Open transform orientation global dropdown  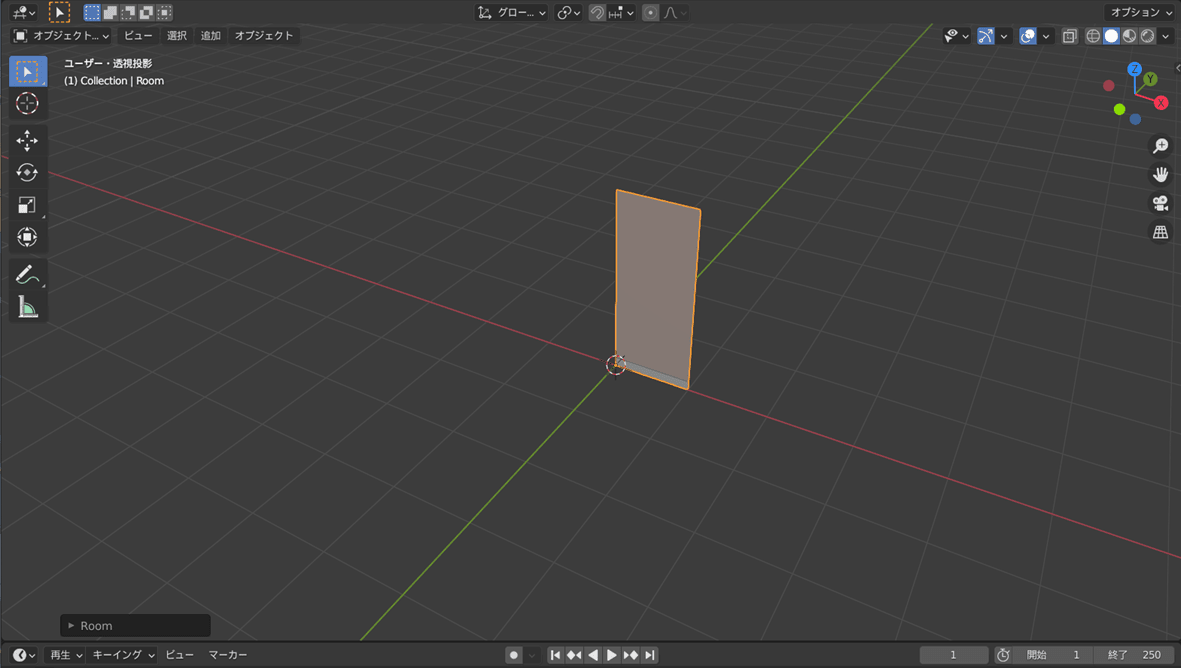[511, 13]
